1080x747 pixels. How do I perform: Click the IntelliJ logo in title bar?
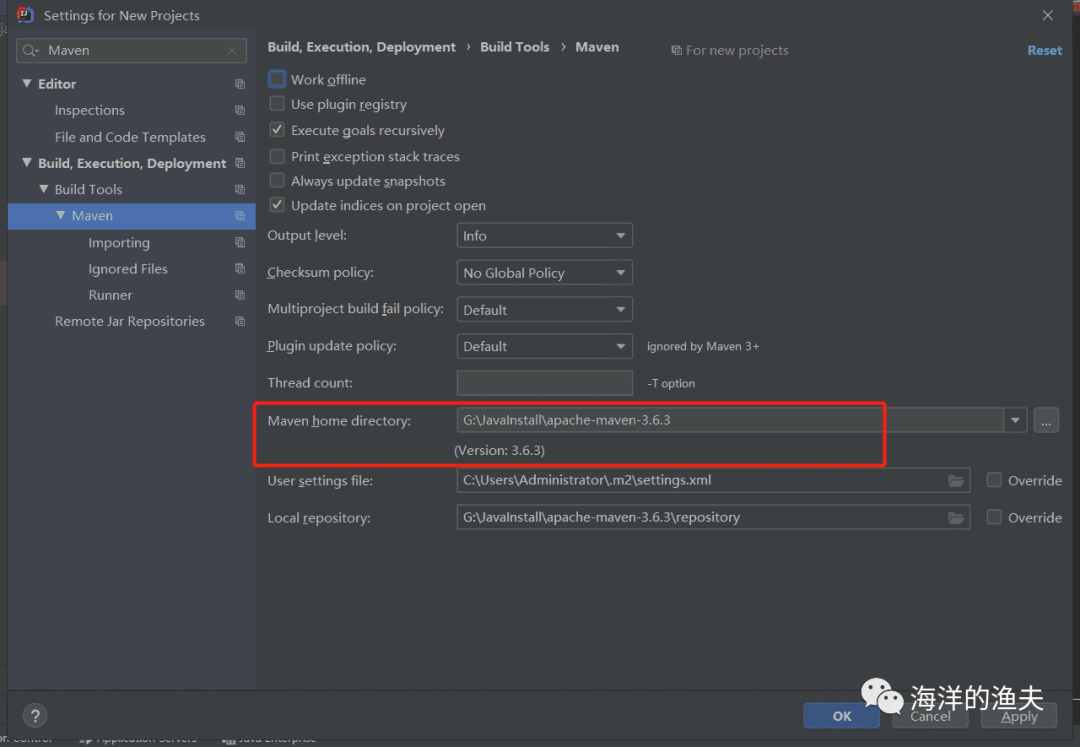pyautogui.click(x=25, y=15)
